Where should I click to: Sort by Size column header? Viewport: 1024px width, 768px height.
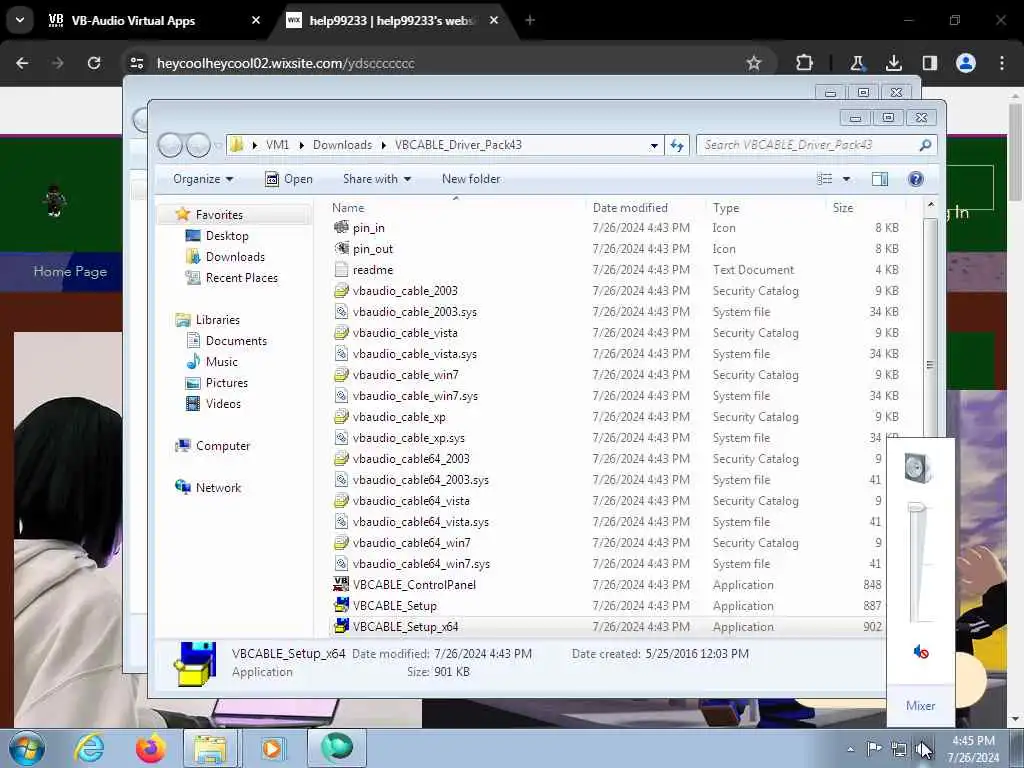click(842, 208)
